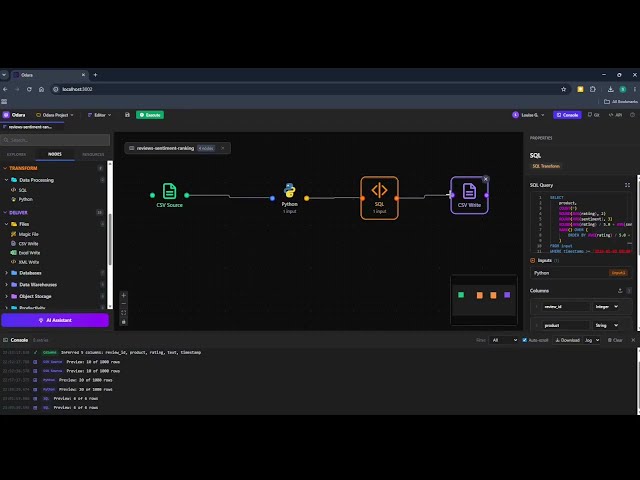This screenshot has width=640, height=480.
Task: Open the Louise G. user menu
Action: click(x=528, y=115)
